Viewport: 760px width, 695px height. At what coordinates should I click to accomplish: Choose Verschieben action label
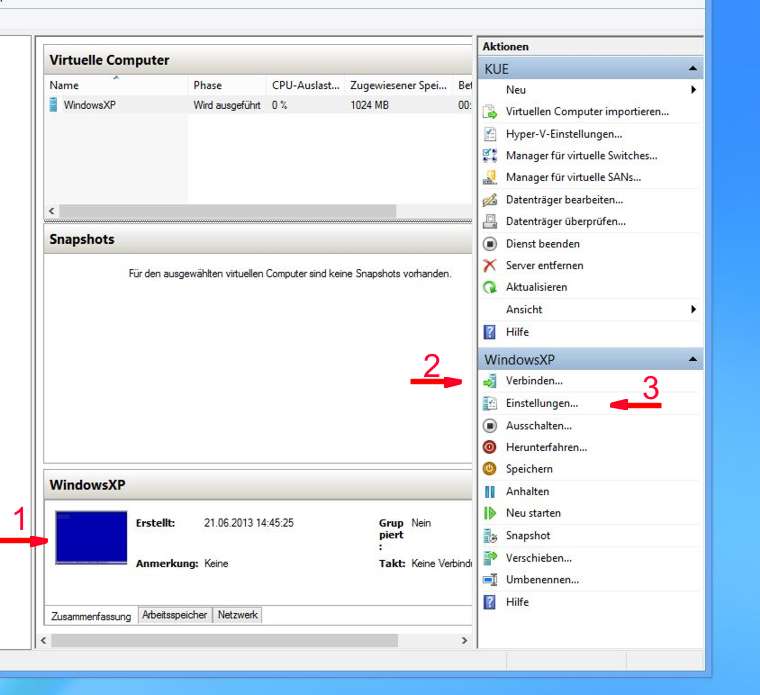coord(538,558)
